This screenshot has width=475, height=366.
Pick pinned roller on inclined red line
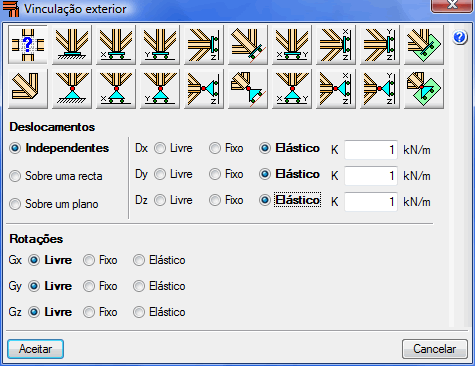[x=248, y=88]
